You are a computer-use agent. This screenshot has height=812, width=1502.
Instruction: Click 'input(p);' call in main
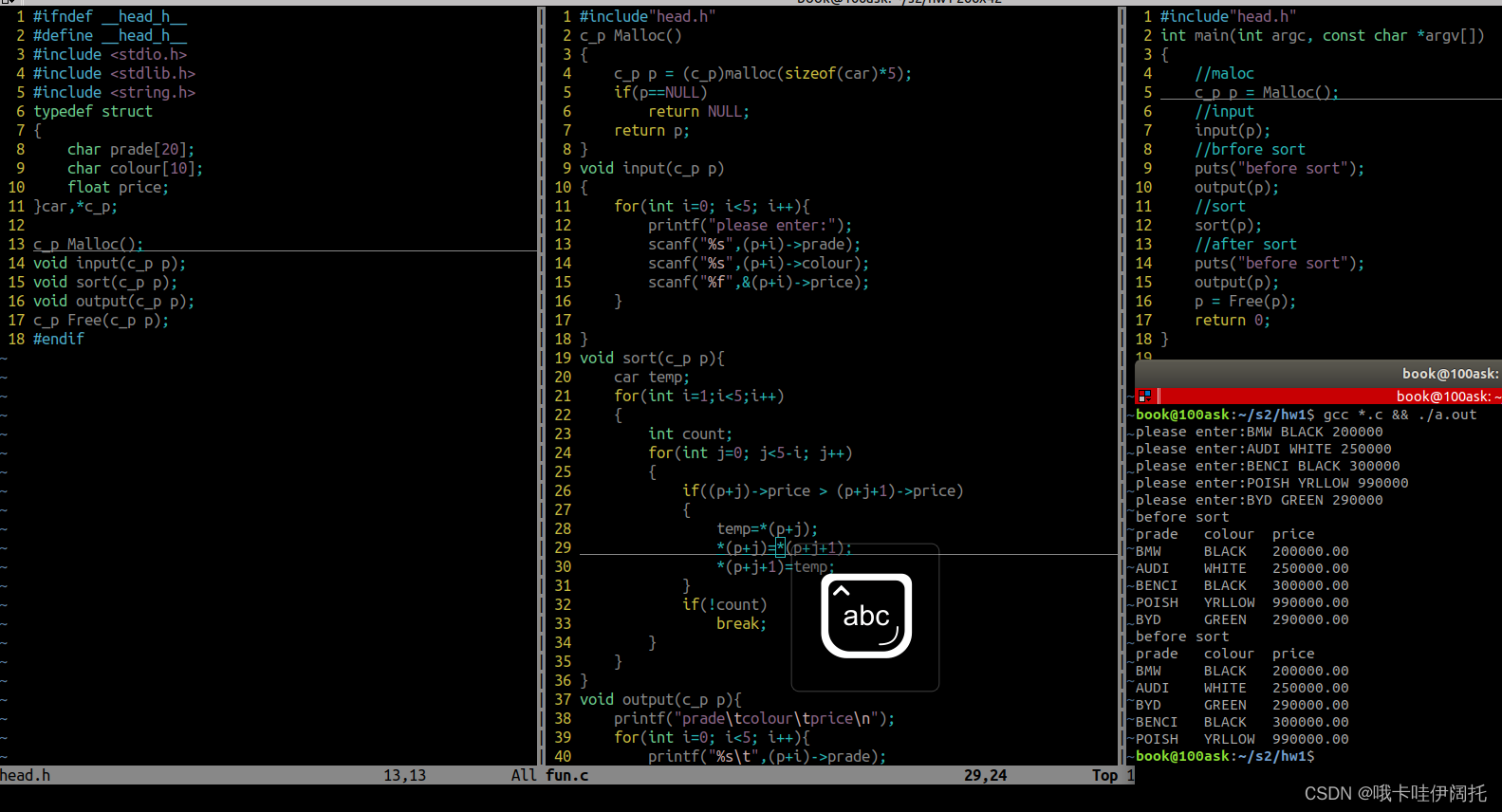(1233, 130)
